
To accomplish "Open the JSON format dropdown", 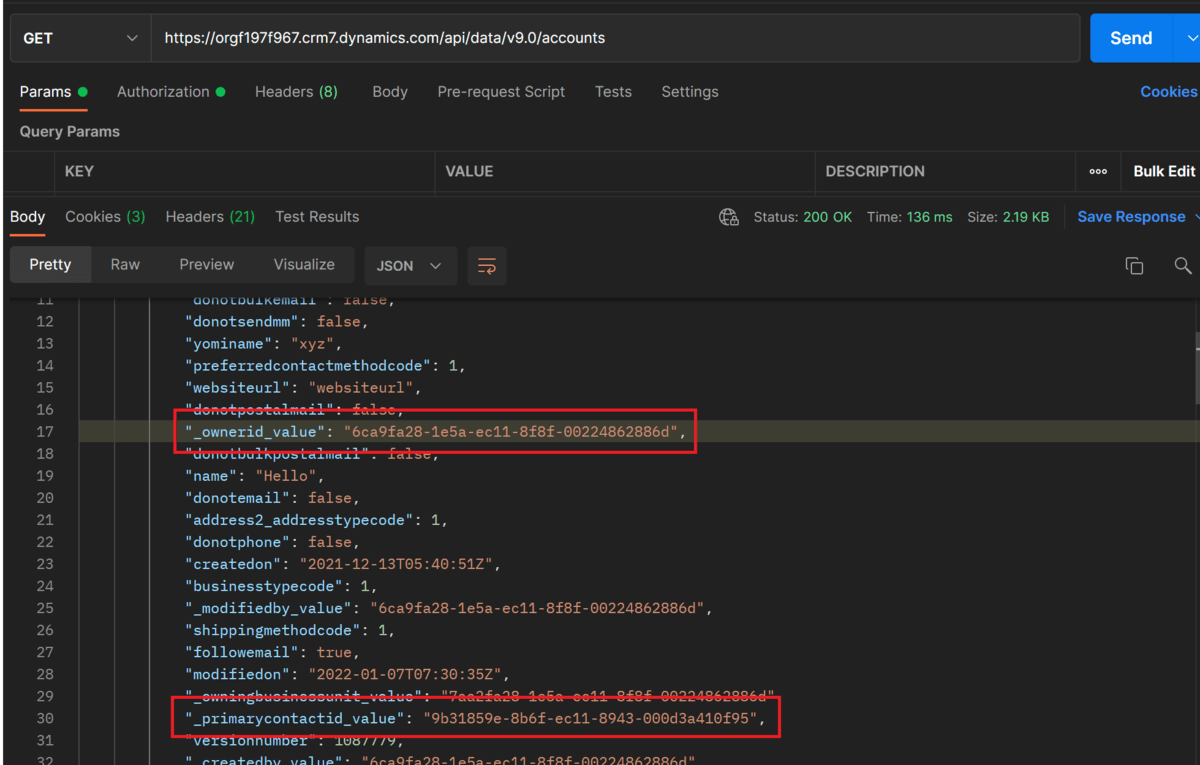I will [x=408, y=265].
